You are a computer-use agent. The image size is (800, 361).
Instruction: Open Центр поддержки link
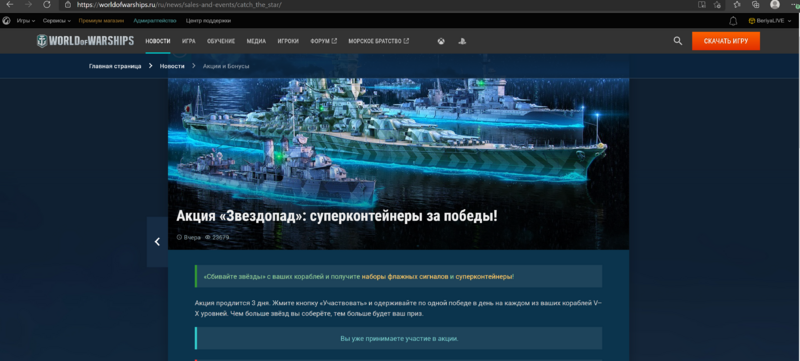tap(208, 21)
